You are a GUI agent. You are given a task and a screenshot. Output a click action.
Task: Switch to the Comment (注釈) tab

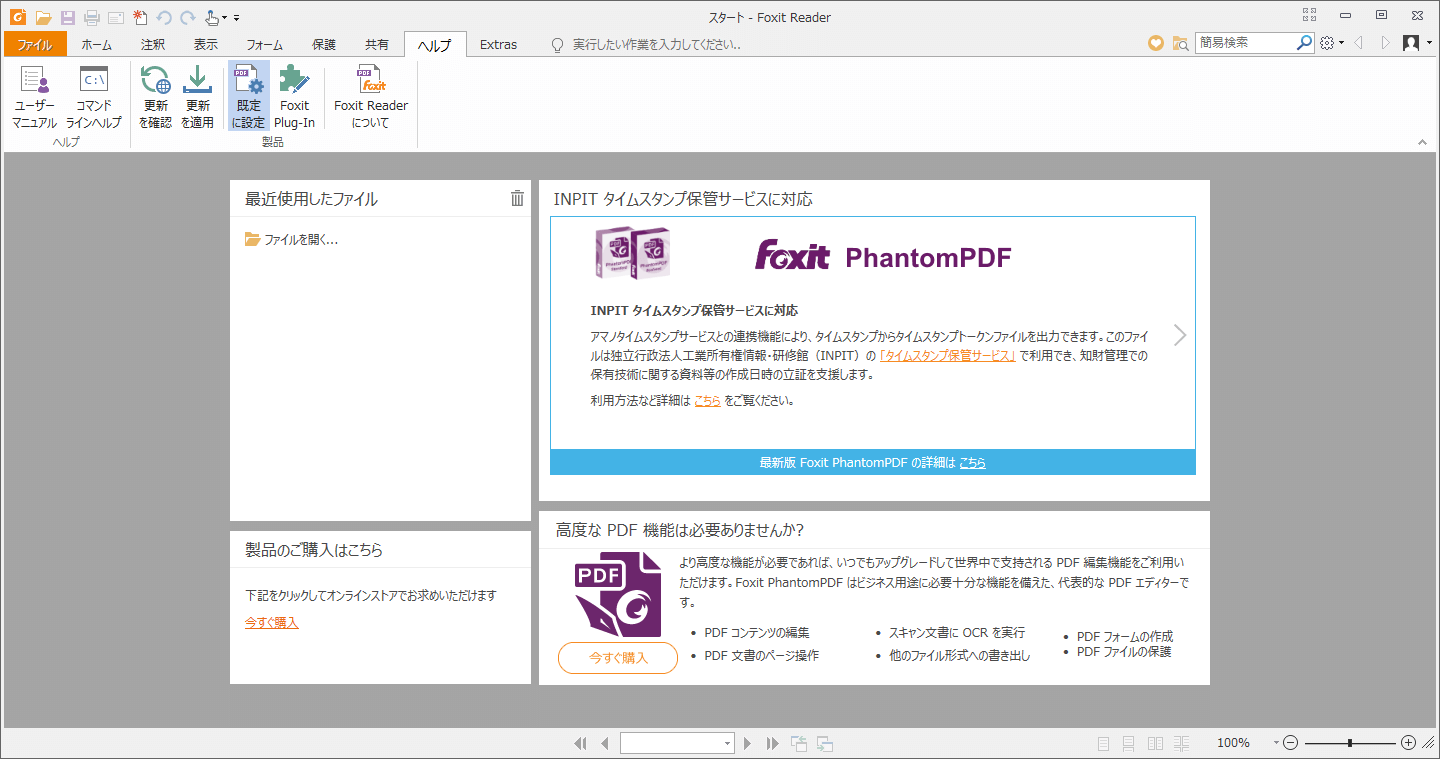click(153, 44)
